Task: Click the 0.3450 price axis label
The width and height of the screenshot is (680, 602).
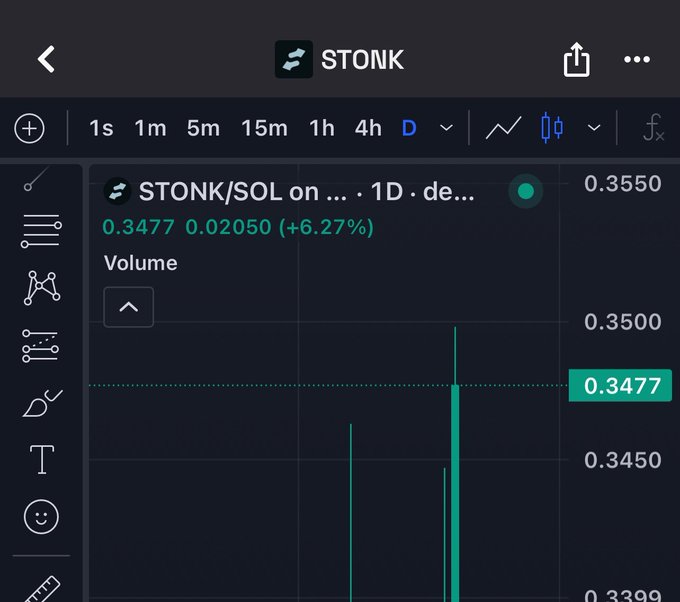Action: pyautogui.click(x=623, y=460)
